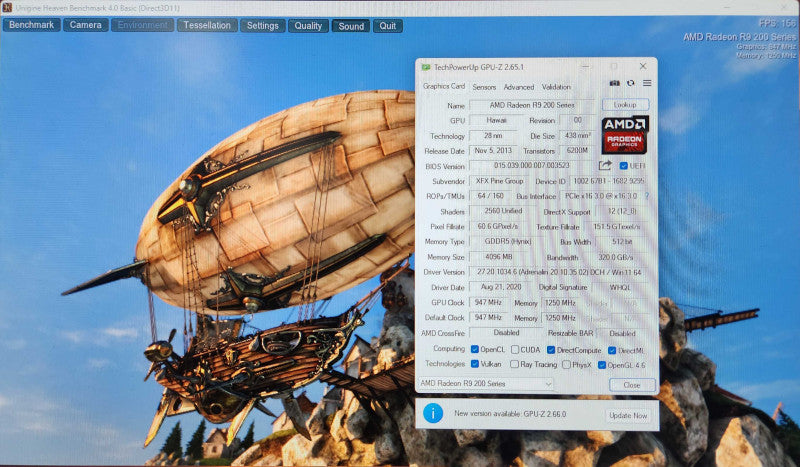Click the Release Date Nov 5, 2013 value
The height and width of the screenshot is (467, 800).
coord(493,151)
